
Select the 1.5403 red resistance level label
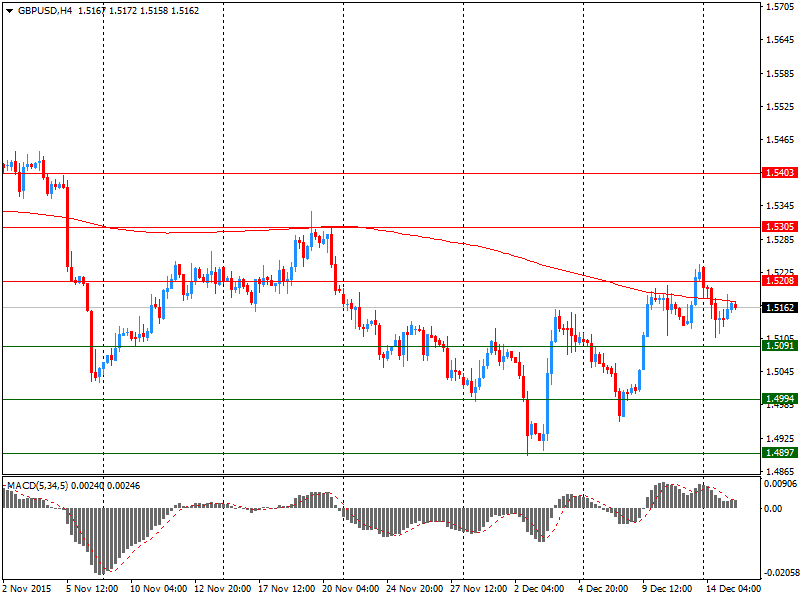pyautogui.click(x=780, y=173)
